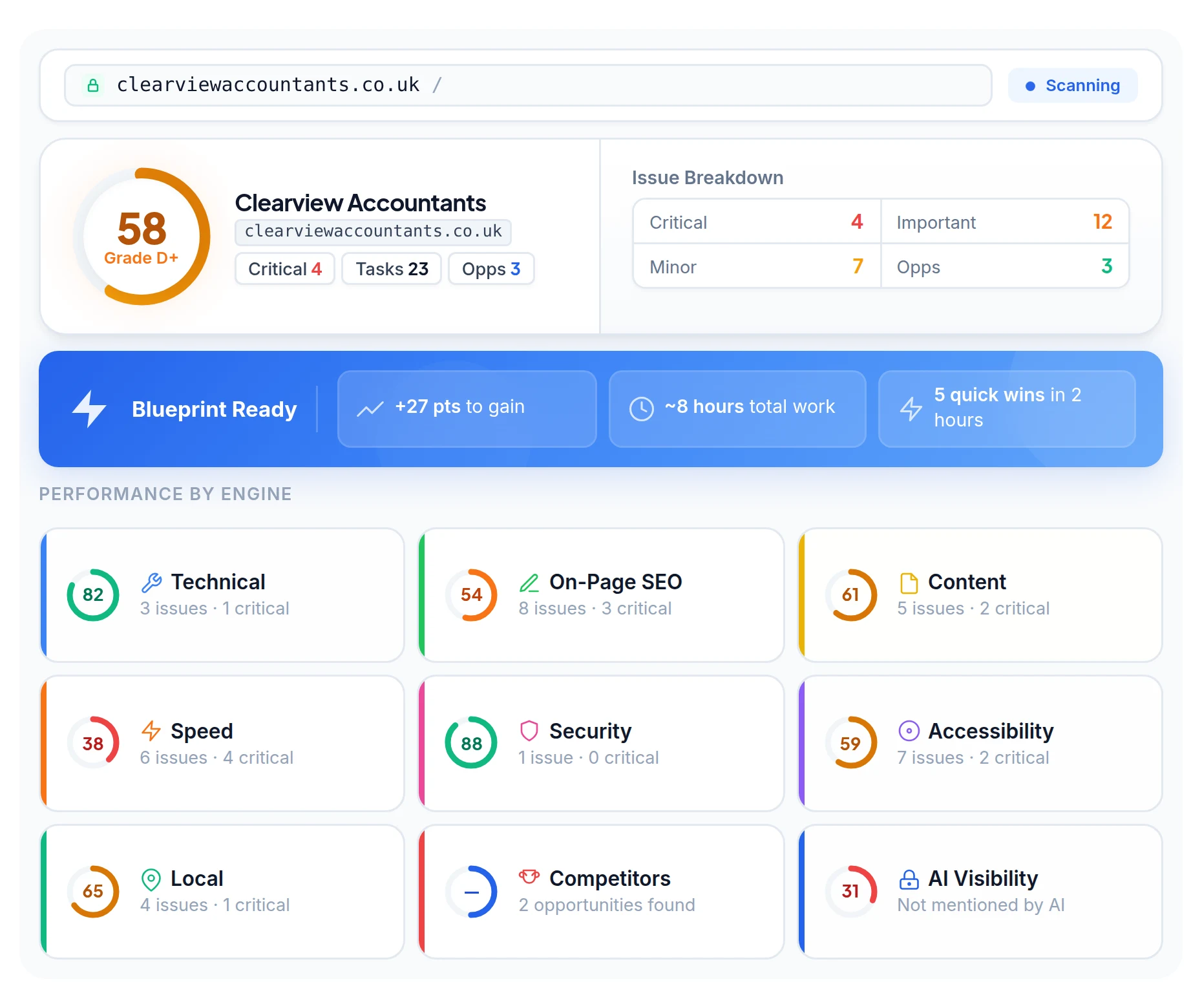Click the overall score 58 gauge

pyautogui.click(x=142, y=236)
